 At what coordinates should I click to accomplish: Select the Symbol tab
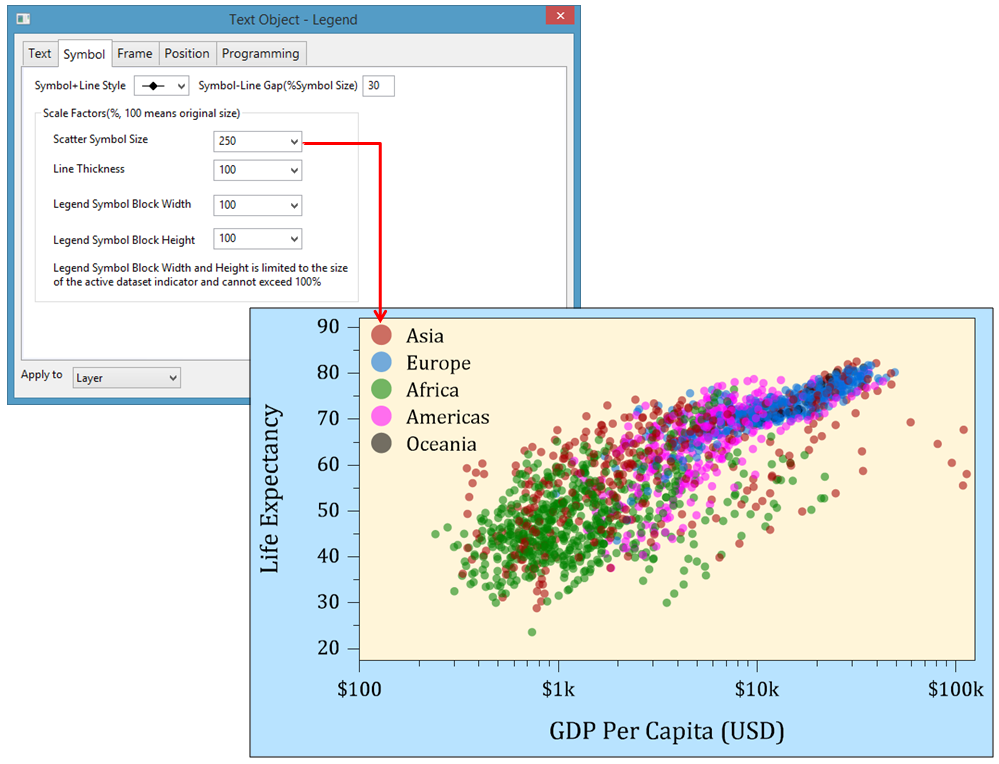84,54
